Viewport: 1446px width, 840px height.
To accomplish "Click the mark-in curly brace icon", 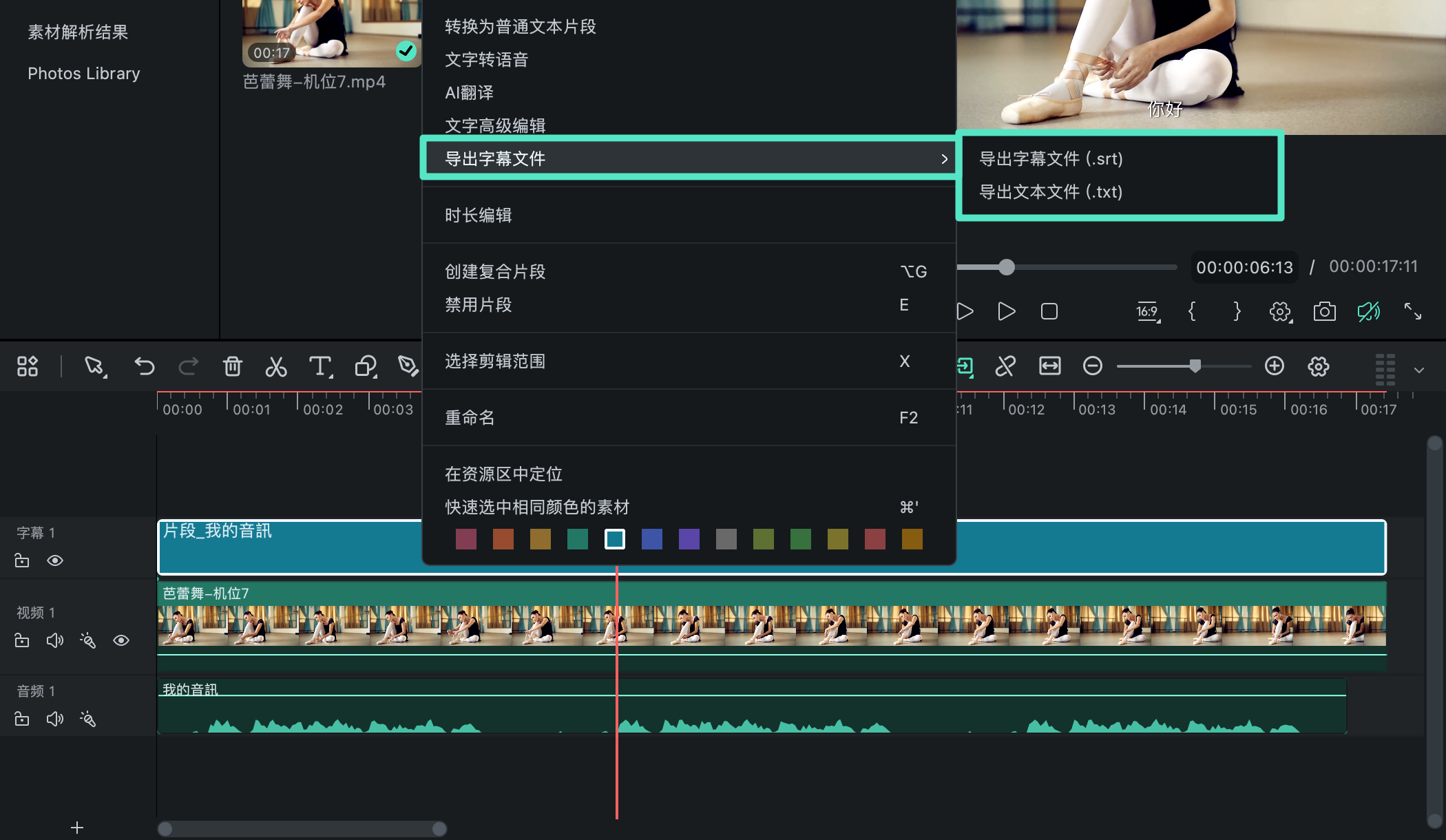I will pyautogui.click(x=1192, y=311).
